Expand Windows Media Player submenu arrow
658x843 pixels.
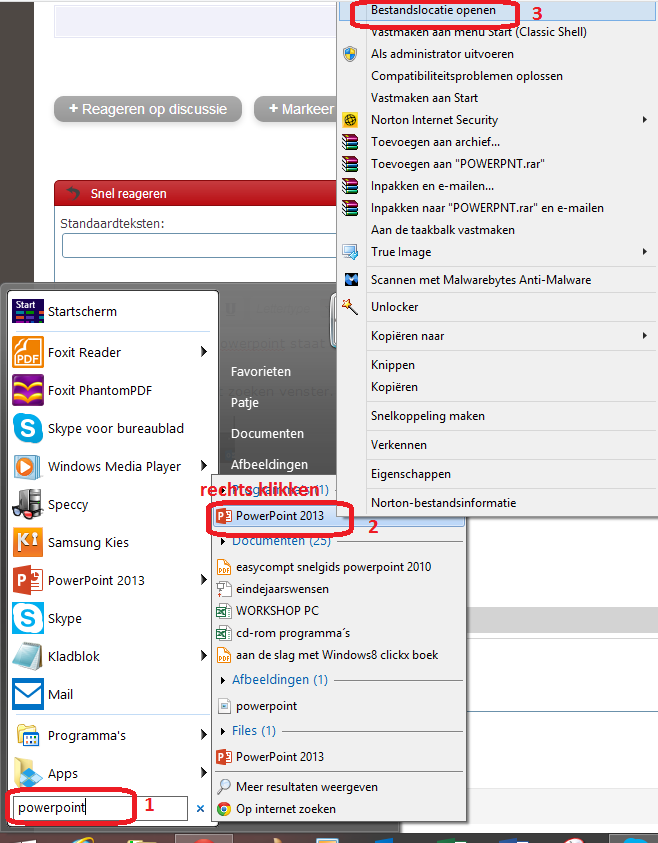204,466
